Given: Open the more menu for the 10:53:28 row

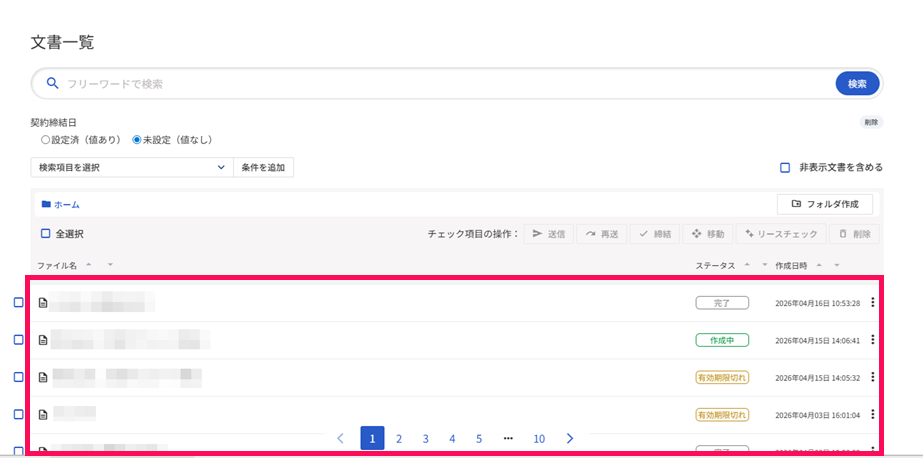Looking at the screenshot, I should tap(872, 303).
